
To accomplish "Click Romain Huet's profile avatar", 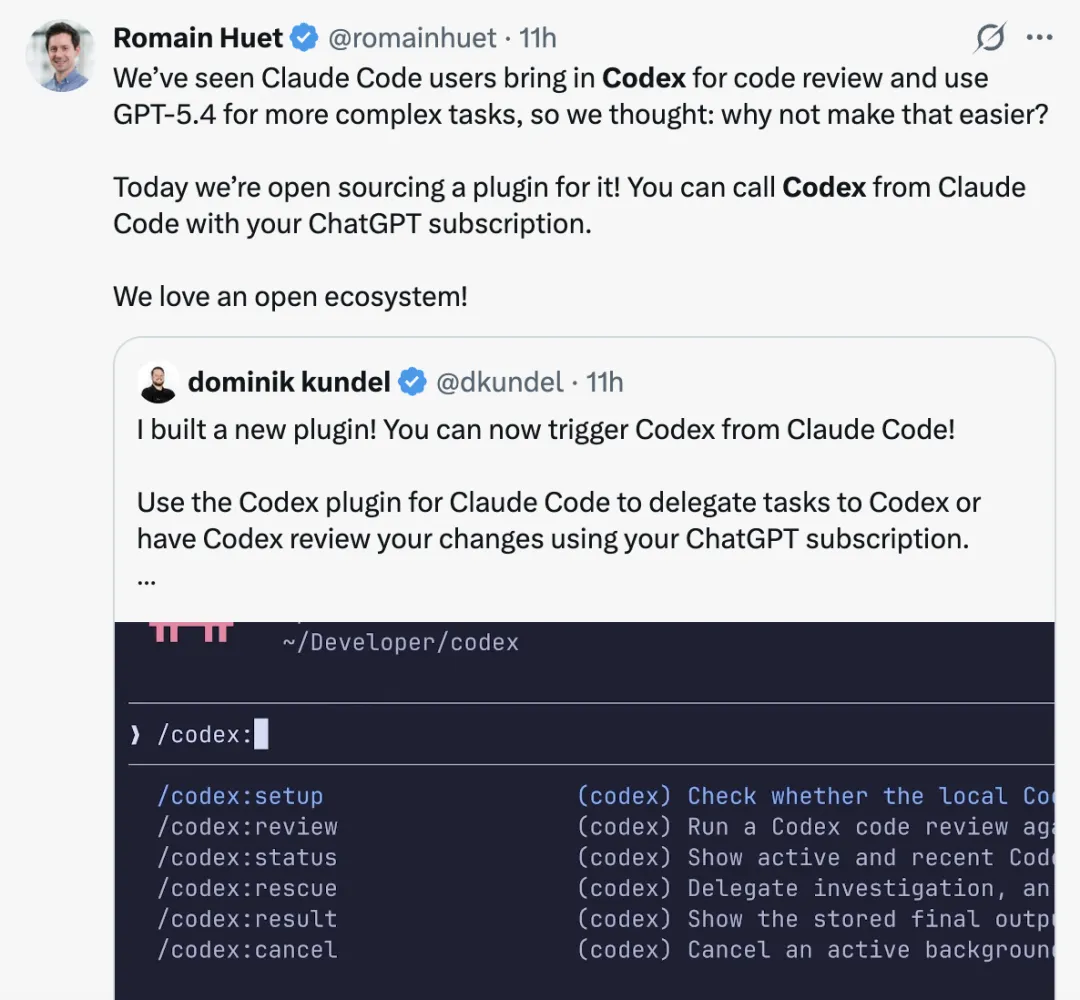I will point(61,56).
